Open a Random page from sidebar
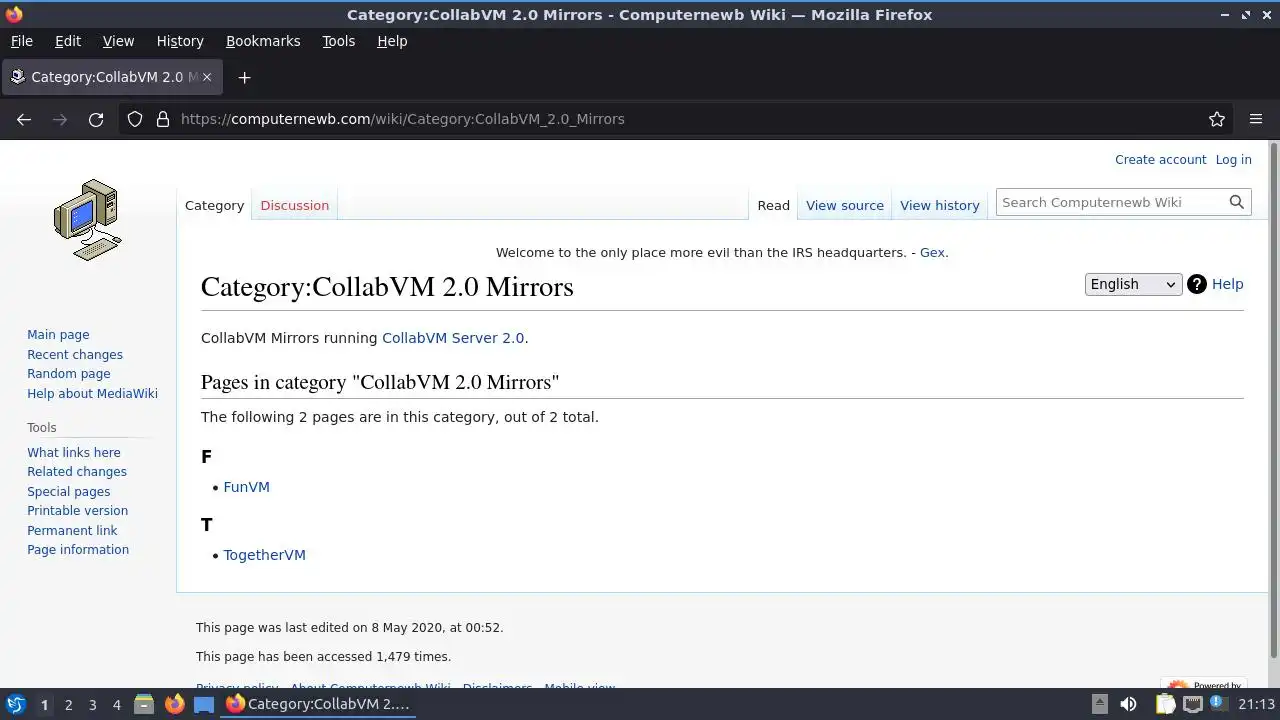This screenshot has height=720, width=1280. click(69, 374)
